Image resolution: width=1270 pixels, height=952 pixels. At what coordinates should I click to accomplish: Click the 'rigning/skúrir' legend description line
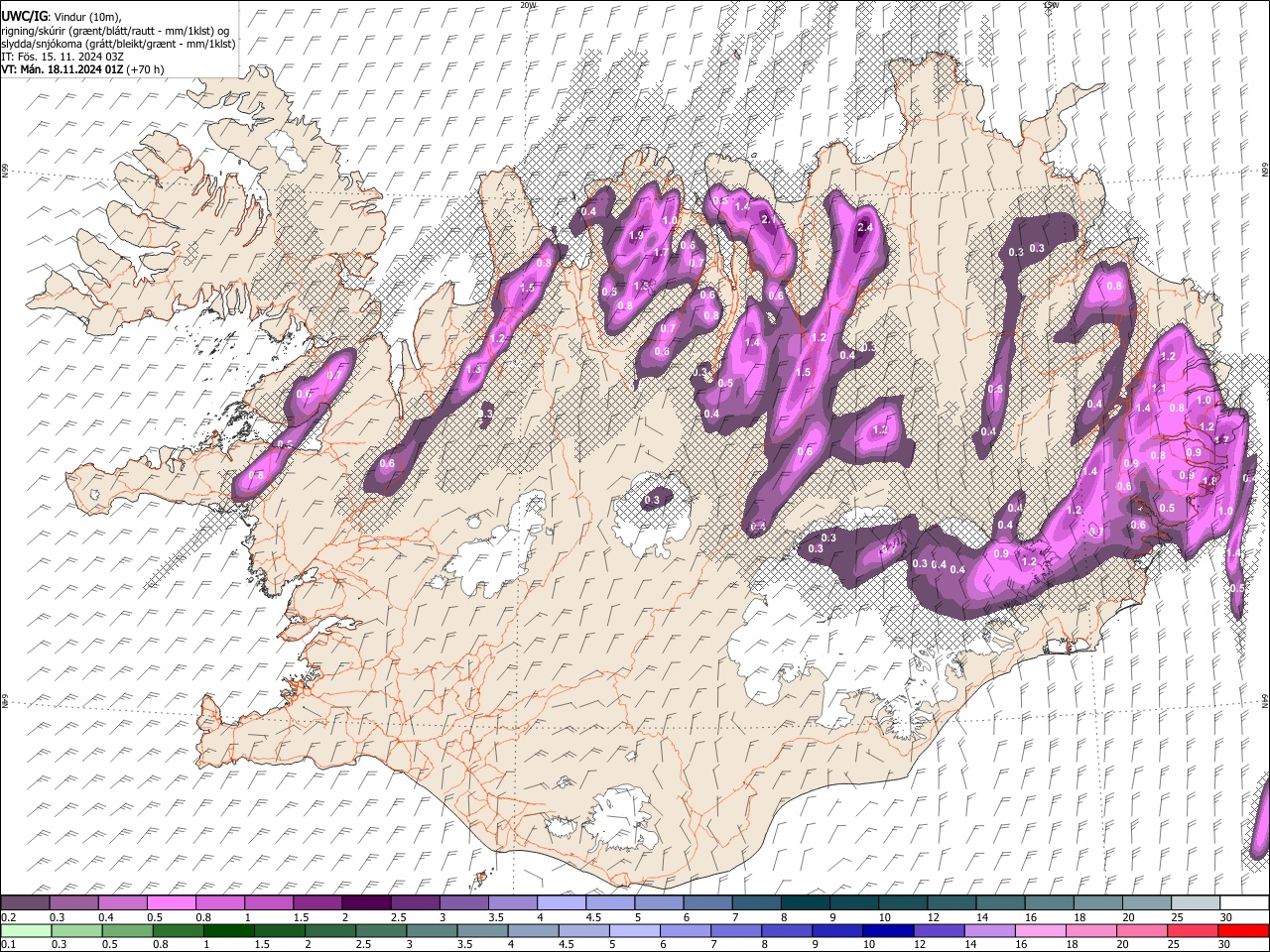(x=116, y=31)
